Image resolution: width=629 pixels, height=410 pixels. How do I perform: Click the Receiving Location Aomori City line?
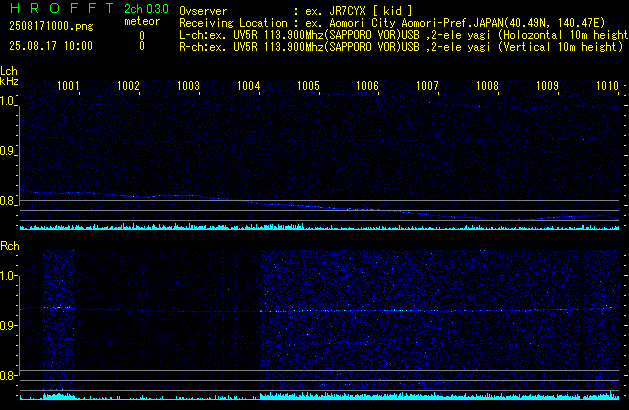coord(392,23)
